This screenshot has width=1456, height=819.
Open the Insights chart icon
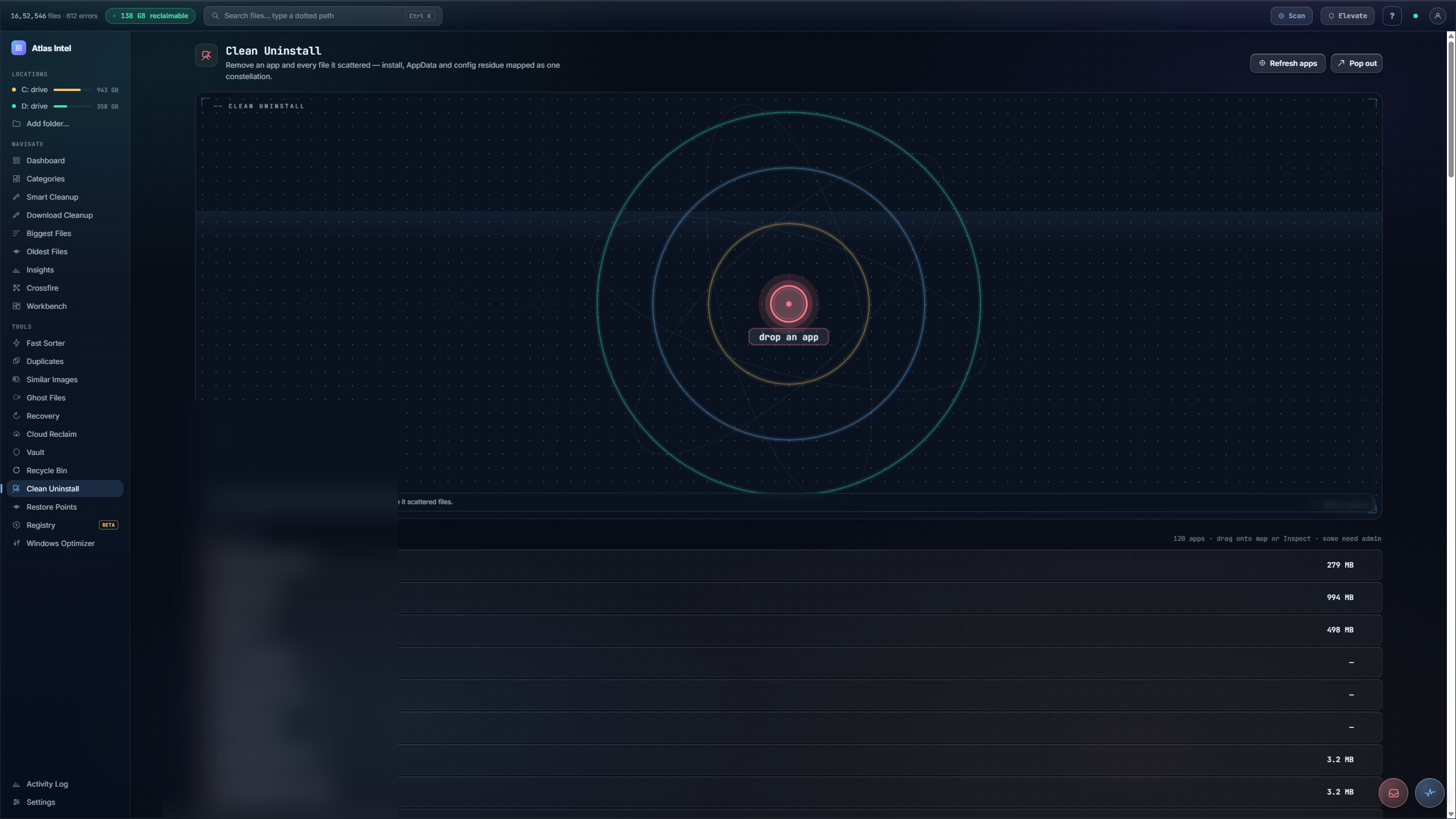pos(16,270)
